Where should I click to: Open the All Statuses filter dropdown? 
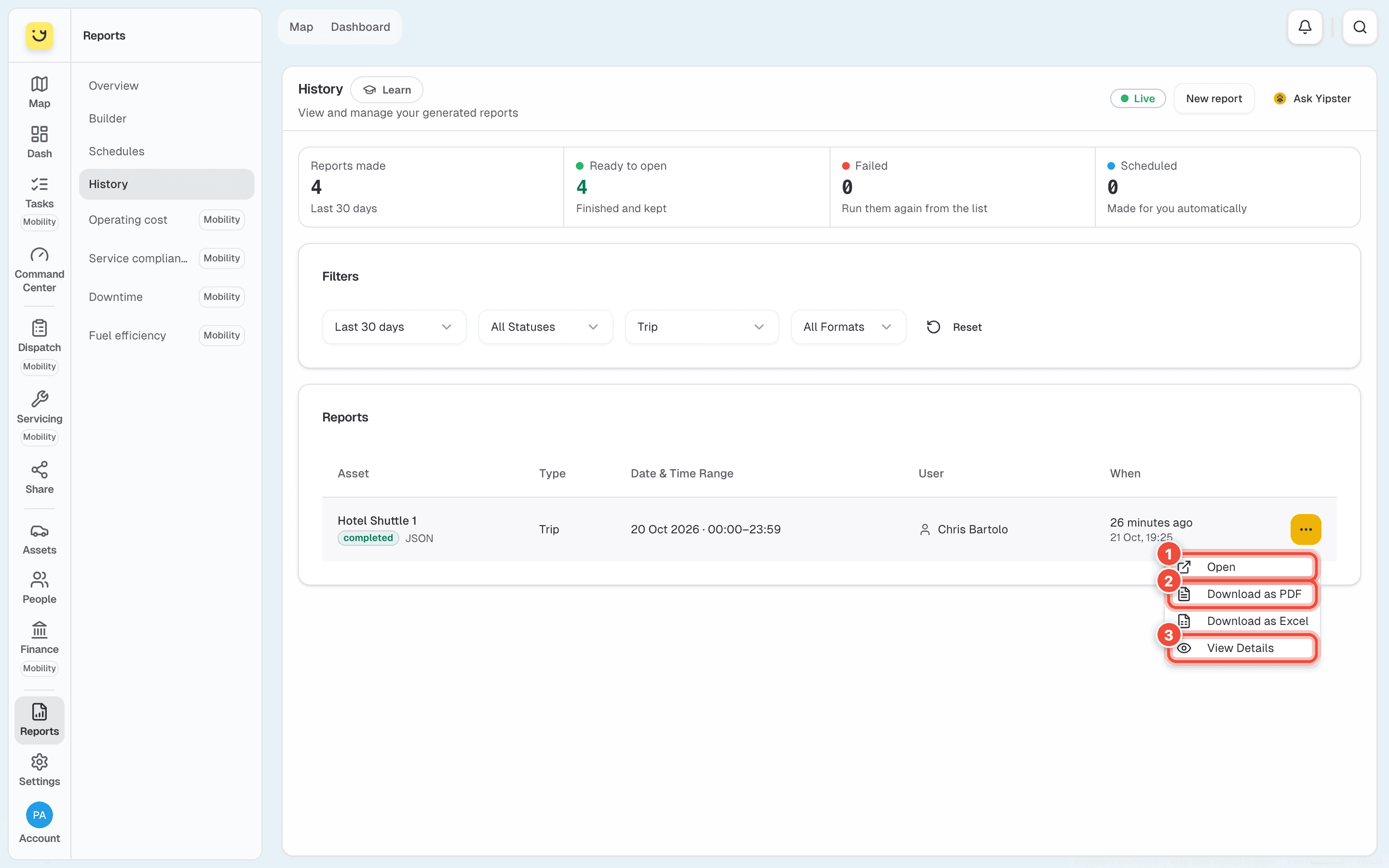pyautogui.click(x=545, y=326)
